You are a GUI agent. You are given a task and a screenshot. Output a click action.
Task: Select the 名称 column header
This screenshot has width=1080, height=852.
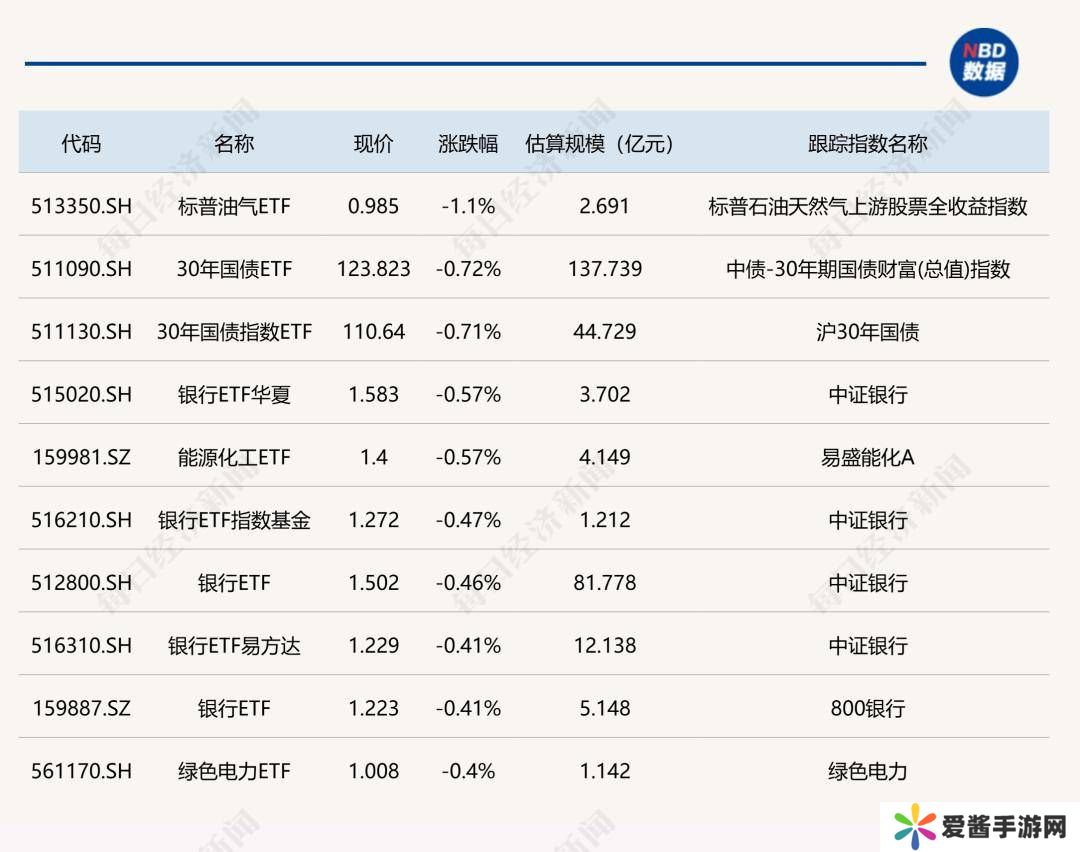coord(234,143)
